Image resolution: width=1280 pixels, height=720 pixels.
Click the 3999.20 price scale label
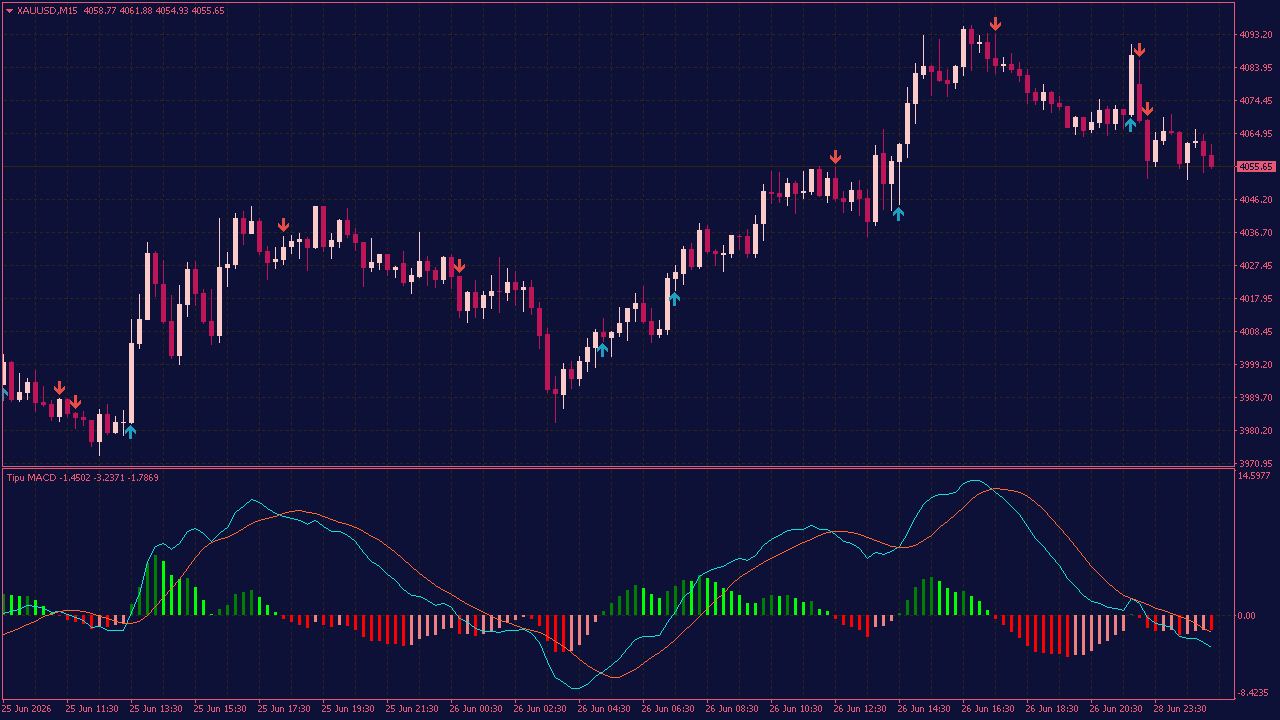tap(1255, 365)
